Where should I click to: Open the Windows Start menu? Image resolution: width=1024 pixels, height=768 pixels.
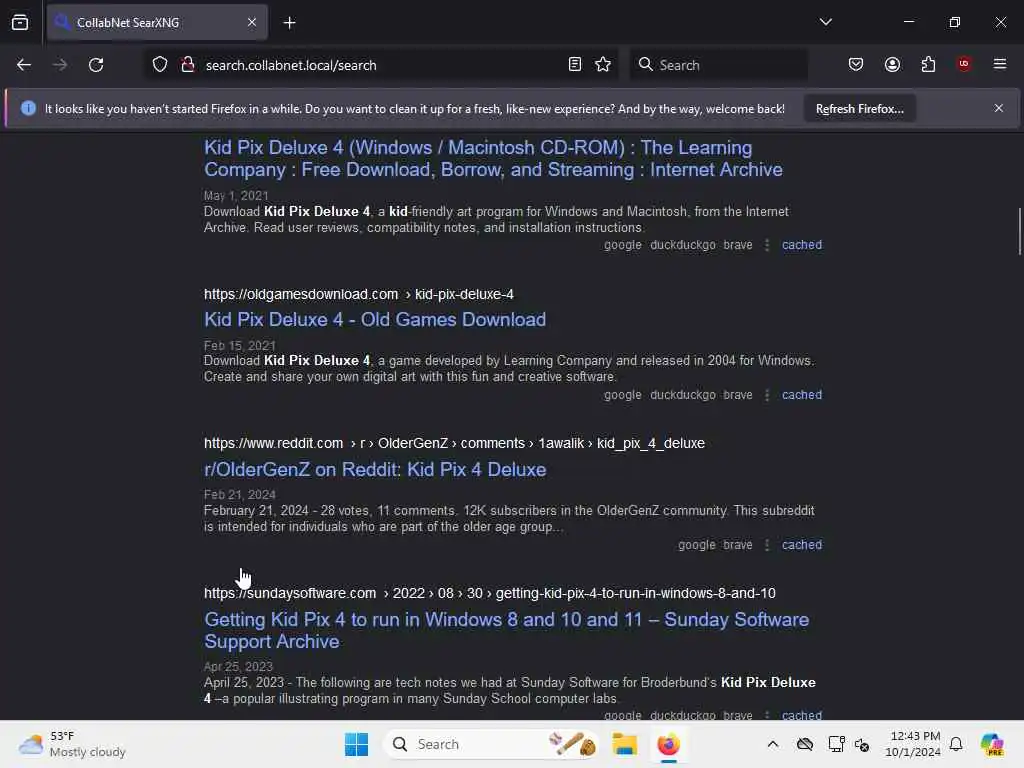pos(356,744)
